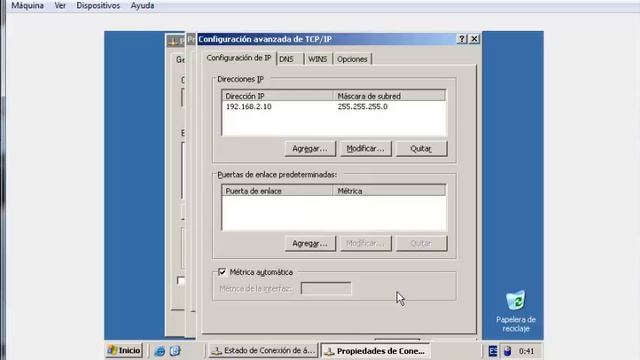Image resolution: width=640 pixels, height=360 pixels.
Task: Click the Puerta de enlace column header
Action: point(278,191)
